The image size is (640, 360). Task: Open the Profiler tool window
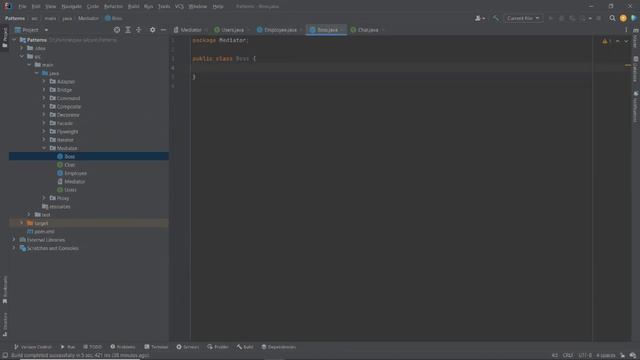click(218, 347)
